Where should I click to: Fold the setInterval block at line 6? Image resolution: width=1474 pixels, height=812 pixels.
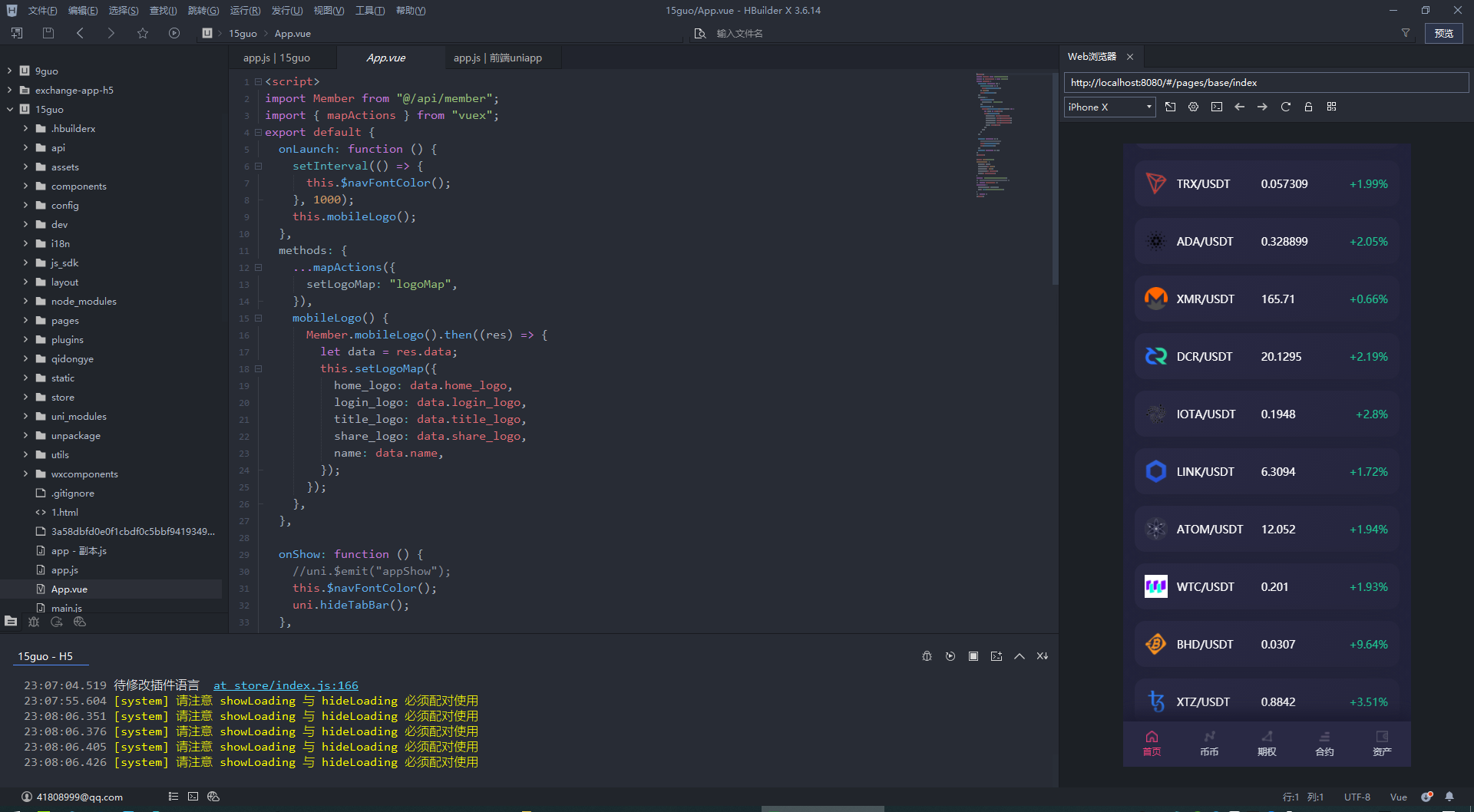[x=259, y=166]
